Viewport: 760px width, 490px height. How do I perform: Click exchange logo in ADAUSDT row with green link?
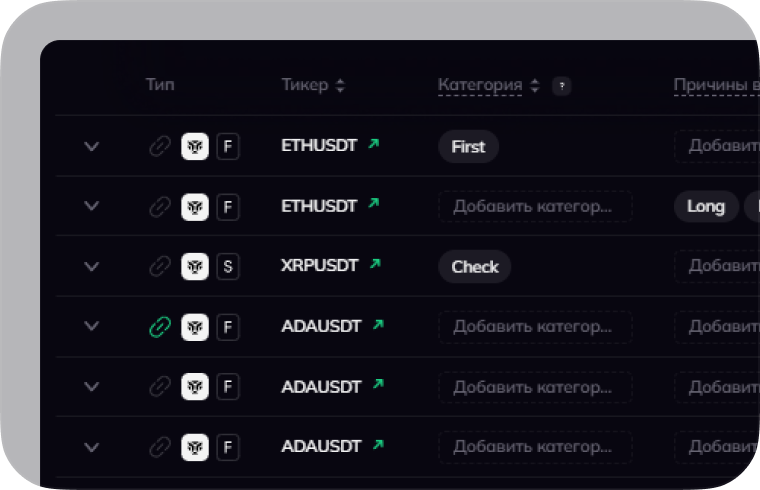click(x=195, y=326)
